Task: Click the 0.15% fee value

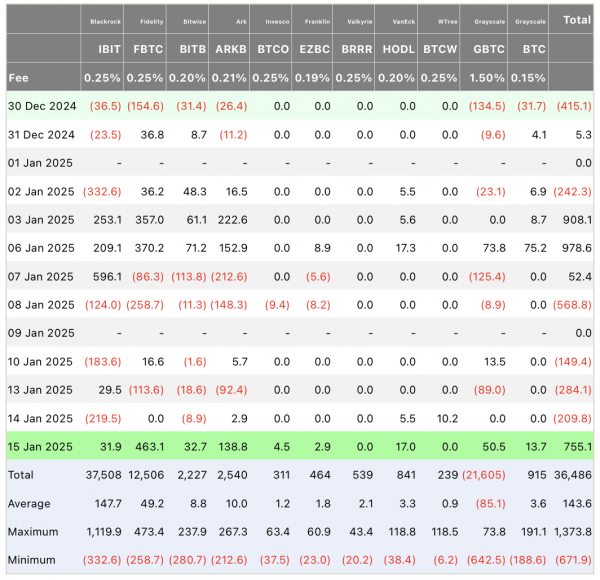Action: 528,78
